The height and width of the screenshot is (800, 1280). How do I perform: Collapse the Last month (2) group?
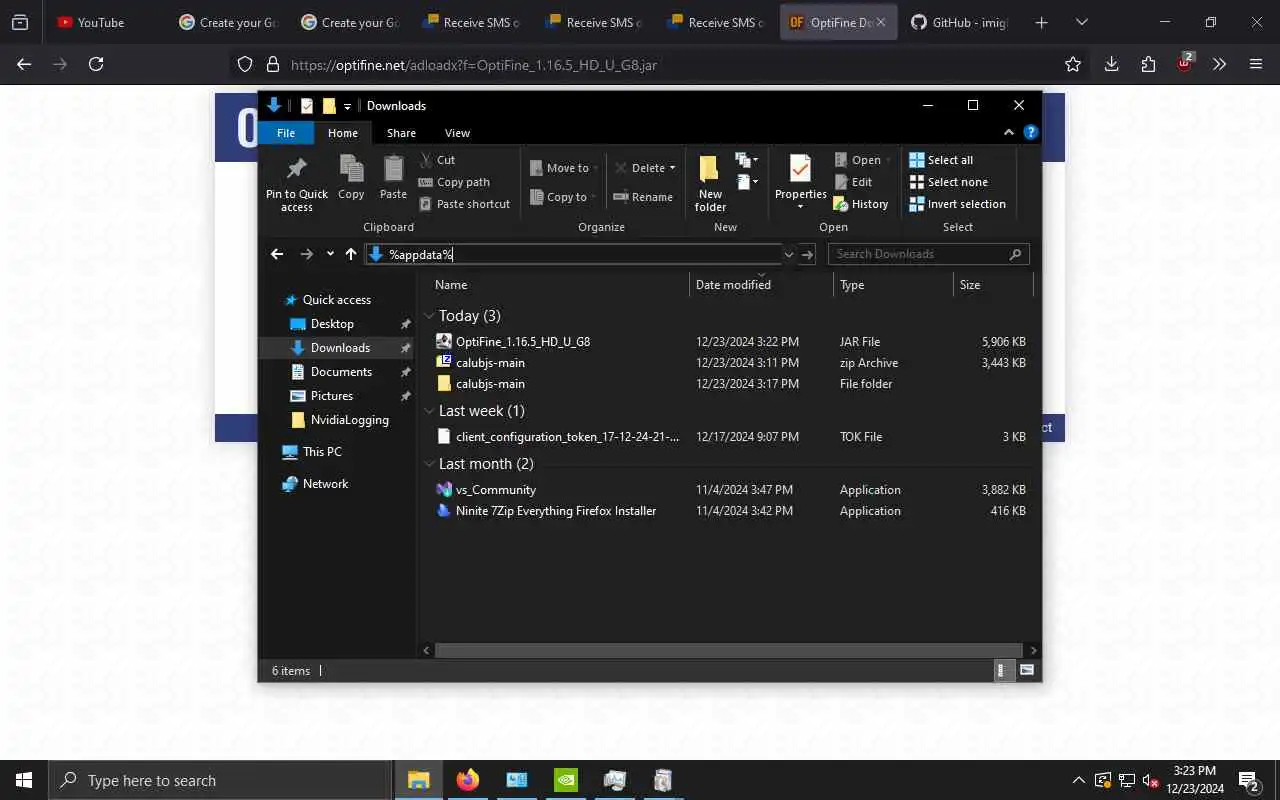point(429,464)
